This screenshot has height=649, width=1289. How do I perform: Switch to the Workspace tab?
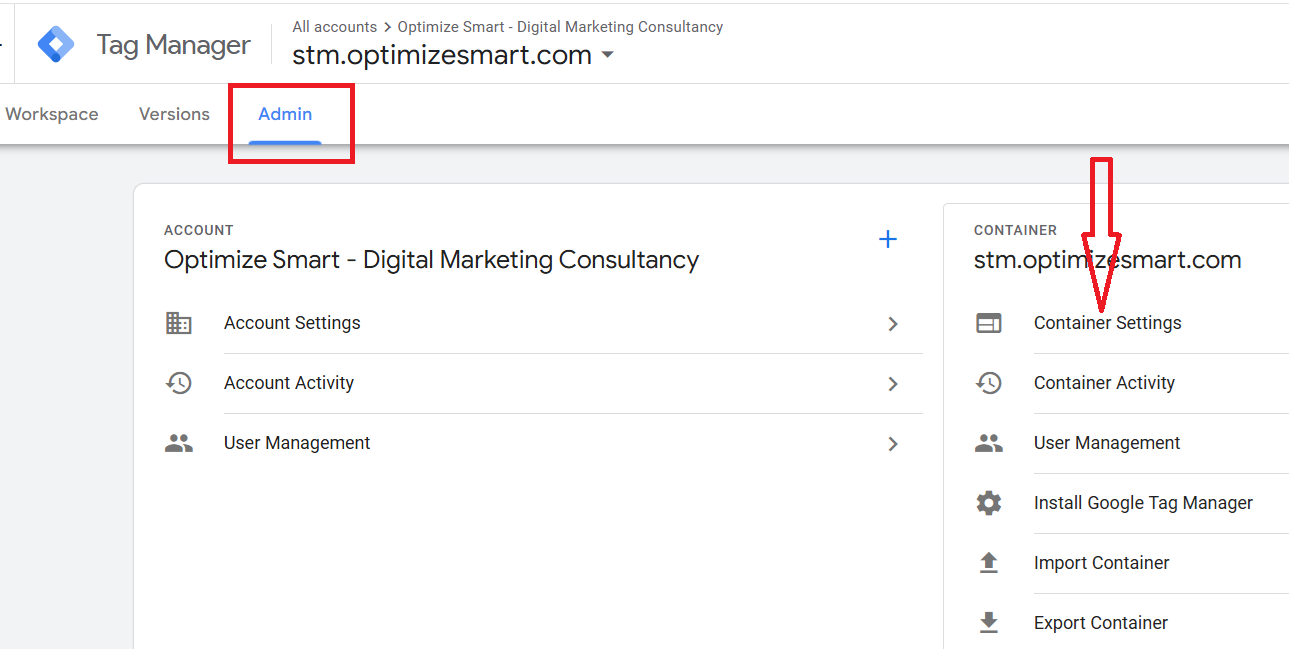pos(52,114)
